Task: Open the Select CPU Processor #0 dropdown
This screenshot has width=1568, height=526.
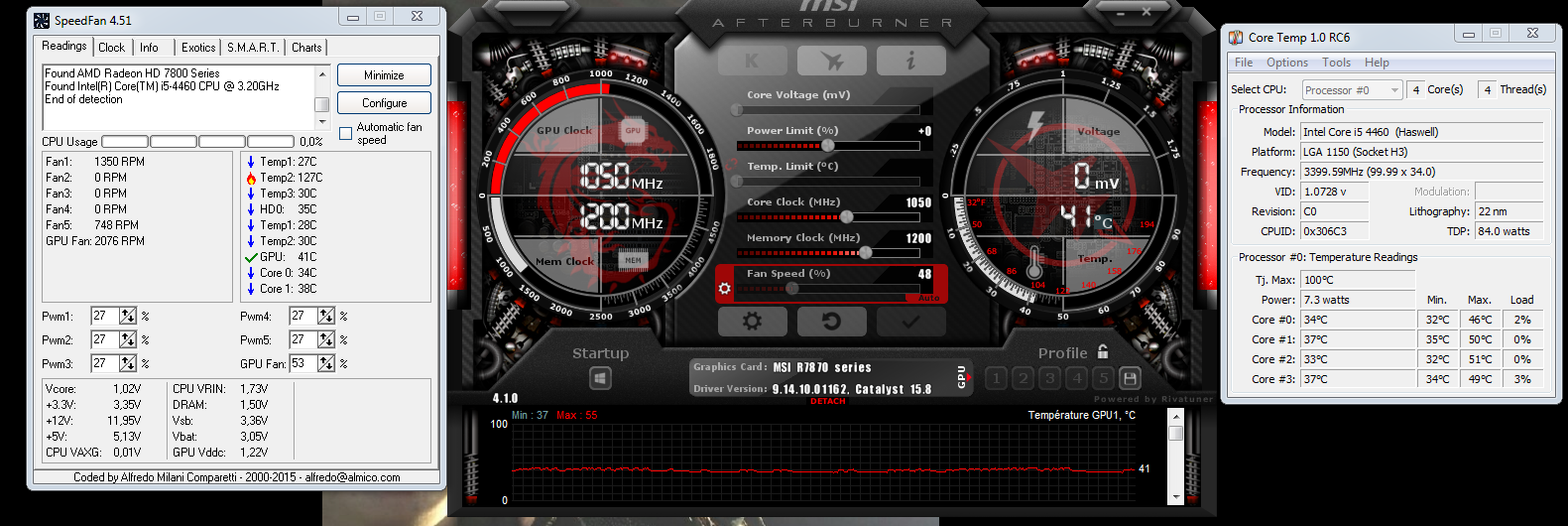Action: 1352,90
